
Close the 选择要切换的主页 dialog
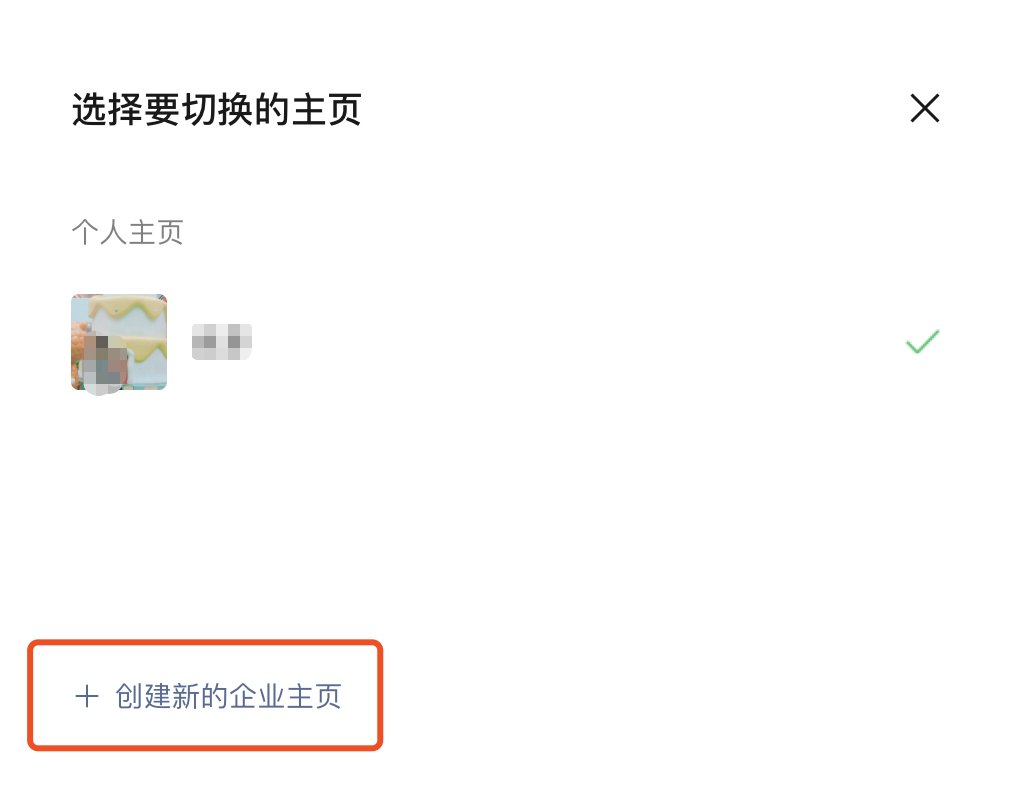coord(924,108)
